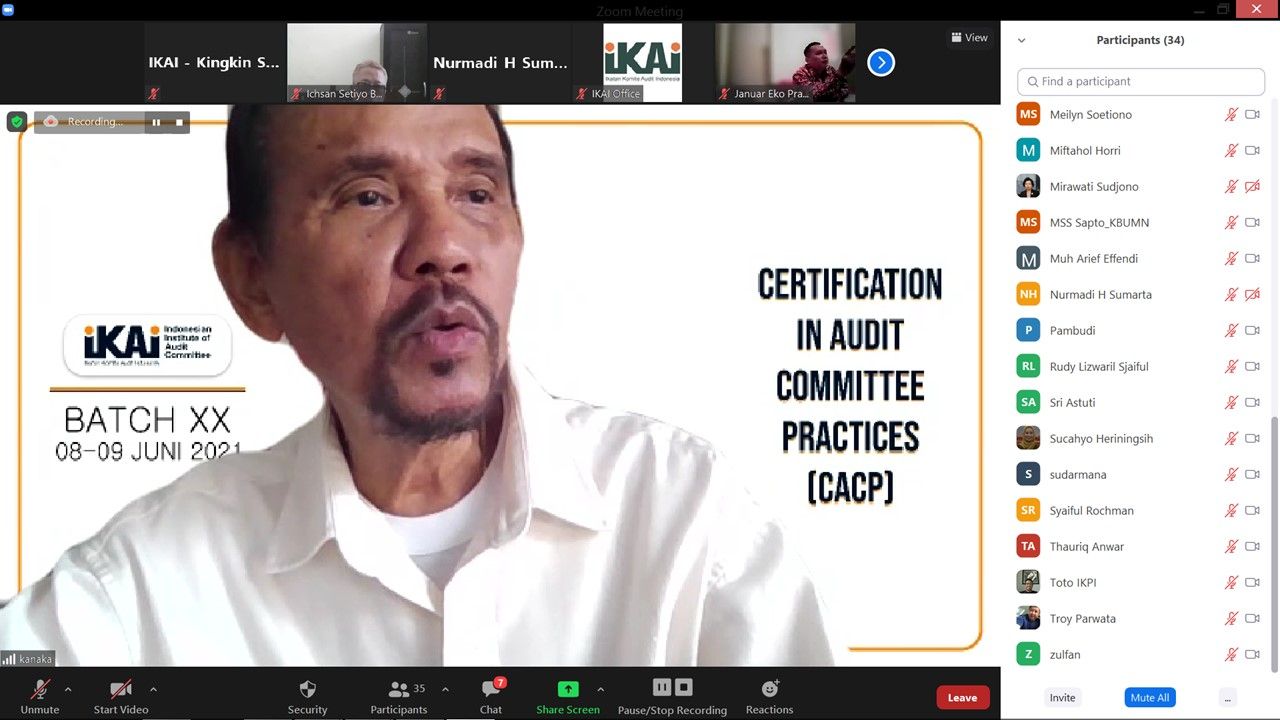Click video icon for Sucahyo Heriningsih
Viewport: 1280px width, 720px height.
pyautogui.click(x=1252, y=439)
